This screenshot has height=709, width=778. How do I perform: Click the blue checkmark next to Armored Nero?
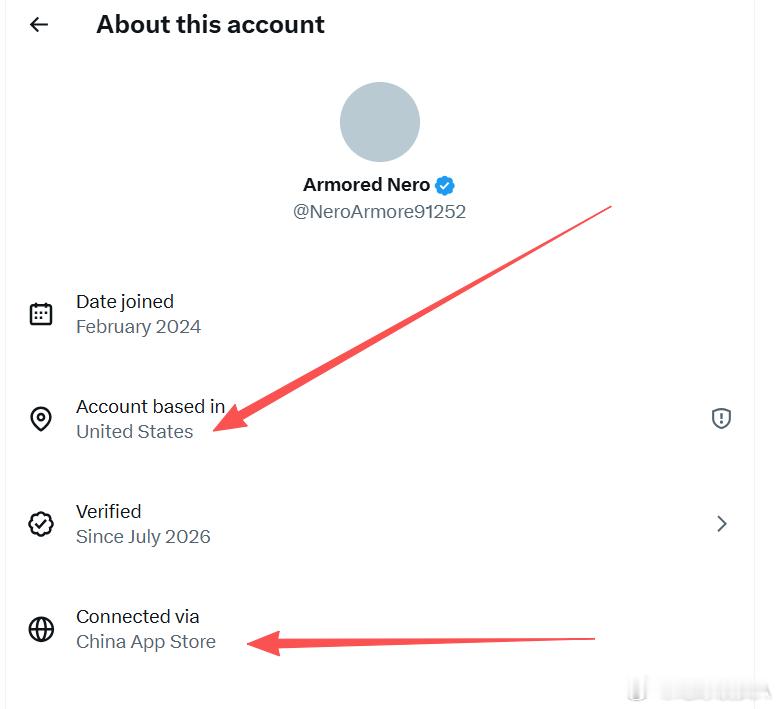coord(445,185)
